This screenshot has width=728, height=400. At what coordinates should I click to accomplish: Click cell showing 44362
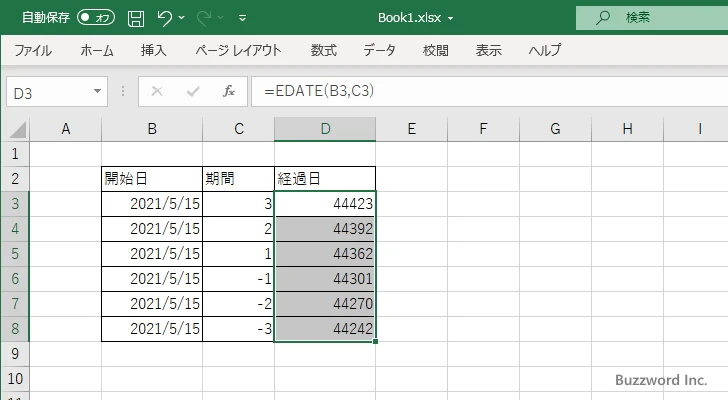tap(325, 254)
